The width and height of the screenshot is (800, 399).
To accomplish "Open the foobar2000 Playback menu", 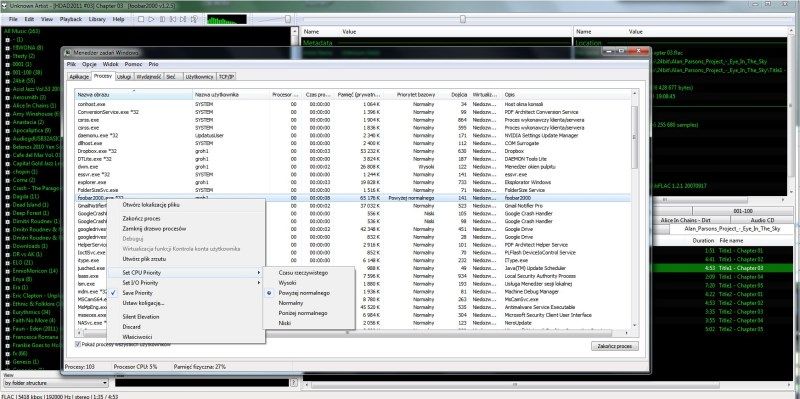I will pos(71,19).
